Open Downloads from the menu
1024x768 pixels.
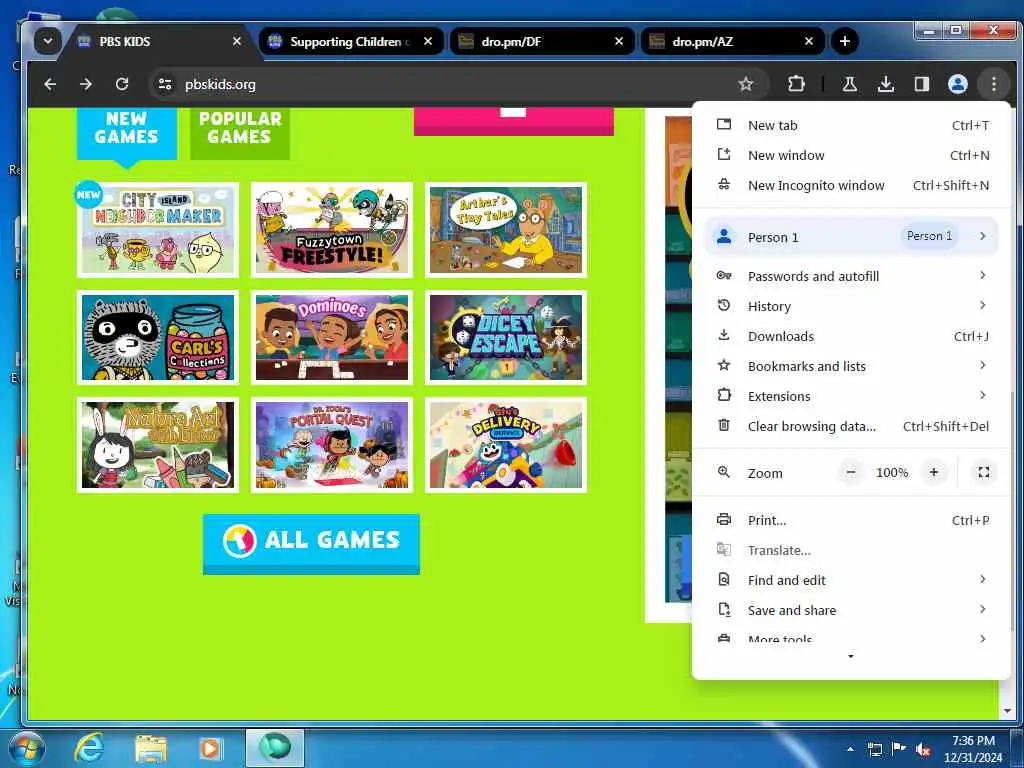[852, 336]
